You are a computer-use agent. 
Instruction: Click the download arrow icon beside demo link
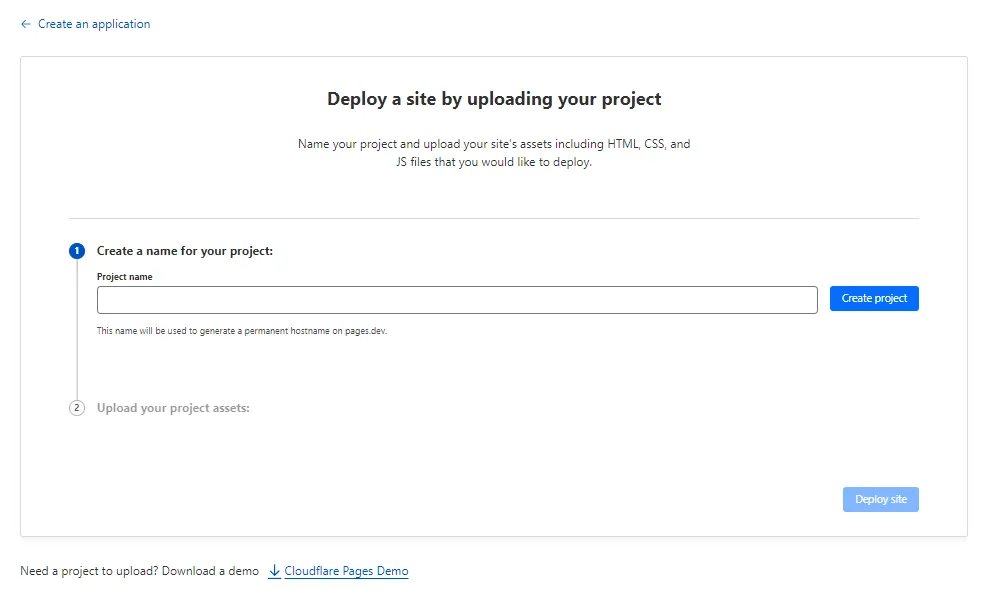(274, 571)
